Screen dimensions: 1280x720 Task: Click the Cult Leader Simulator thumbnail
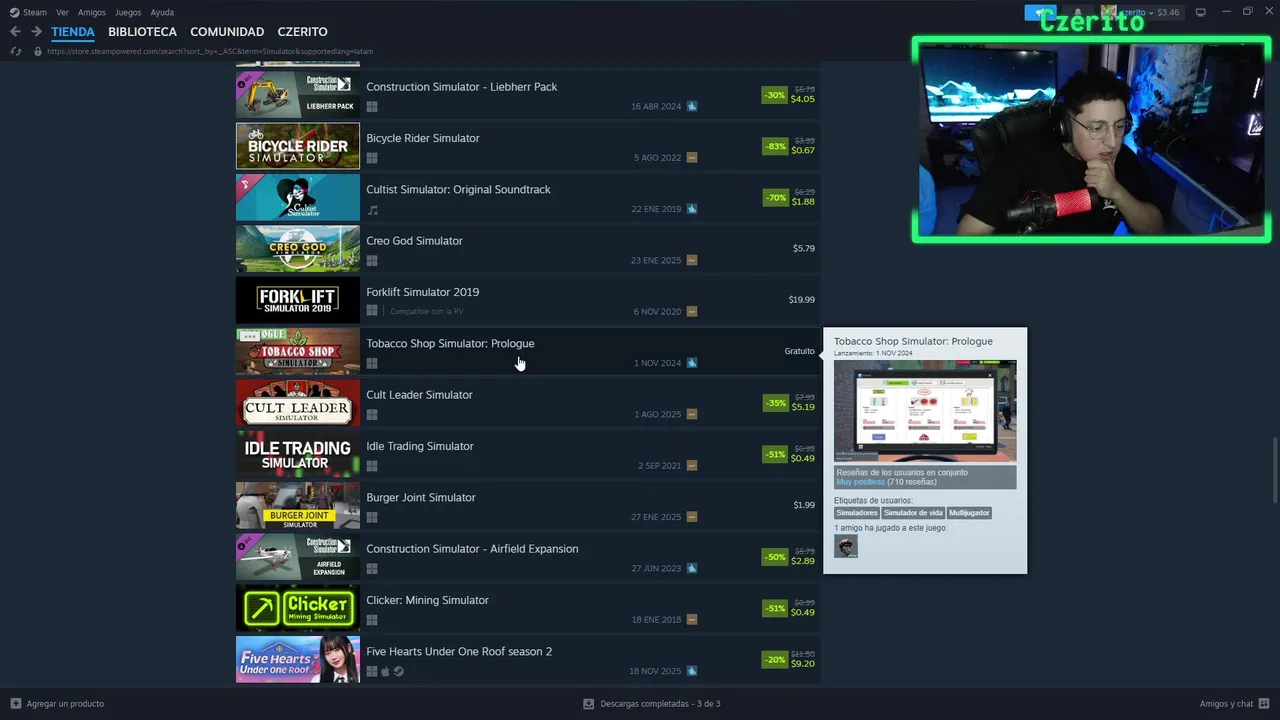point(298,404)
